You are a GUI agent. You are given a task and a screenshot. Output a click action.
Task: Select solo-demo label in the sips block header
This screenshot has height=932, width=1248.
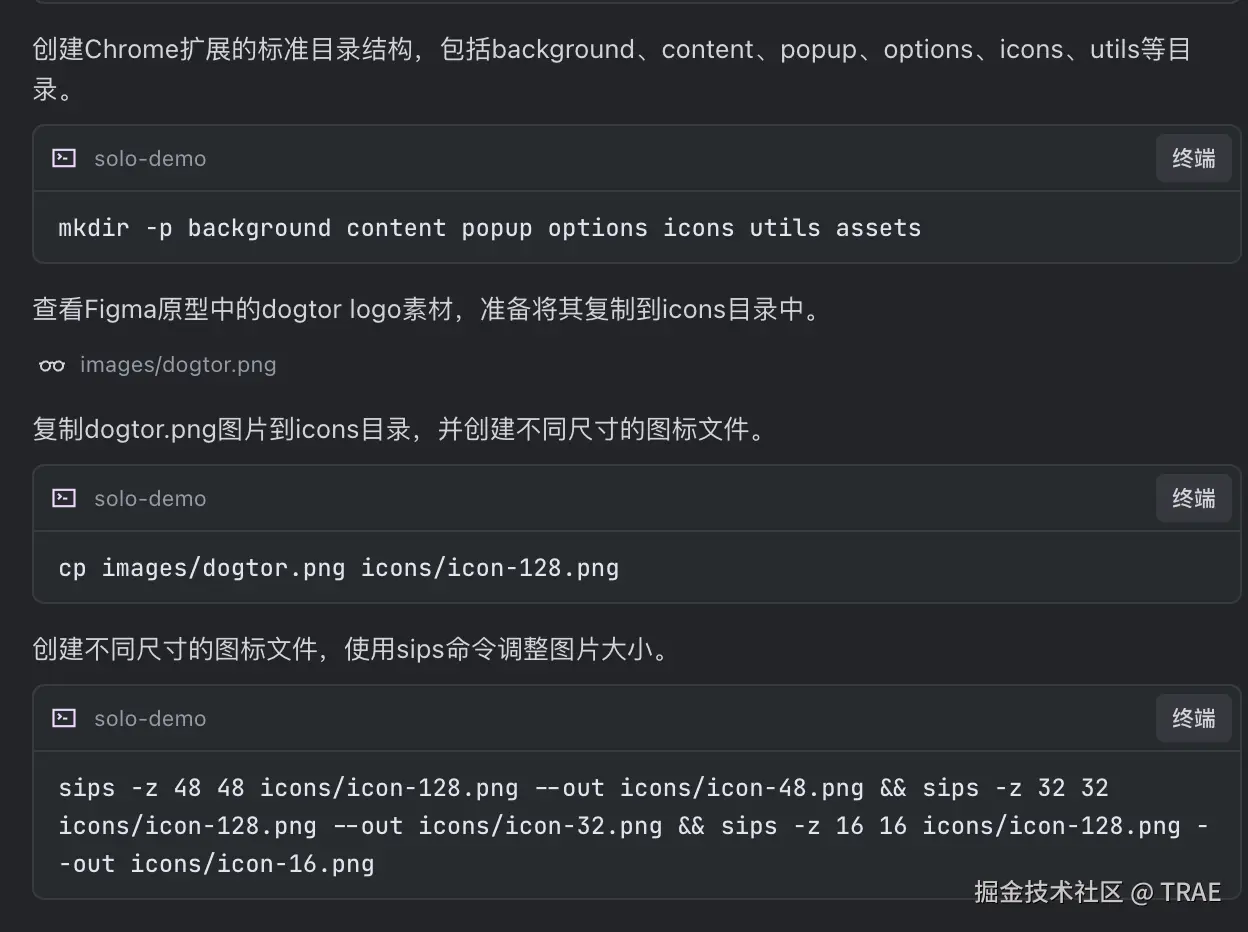(150, 718)
